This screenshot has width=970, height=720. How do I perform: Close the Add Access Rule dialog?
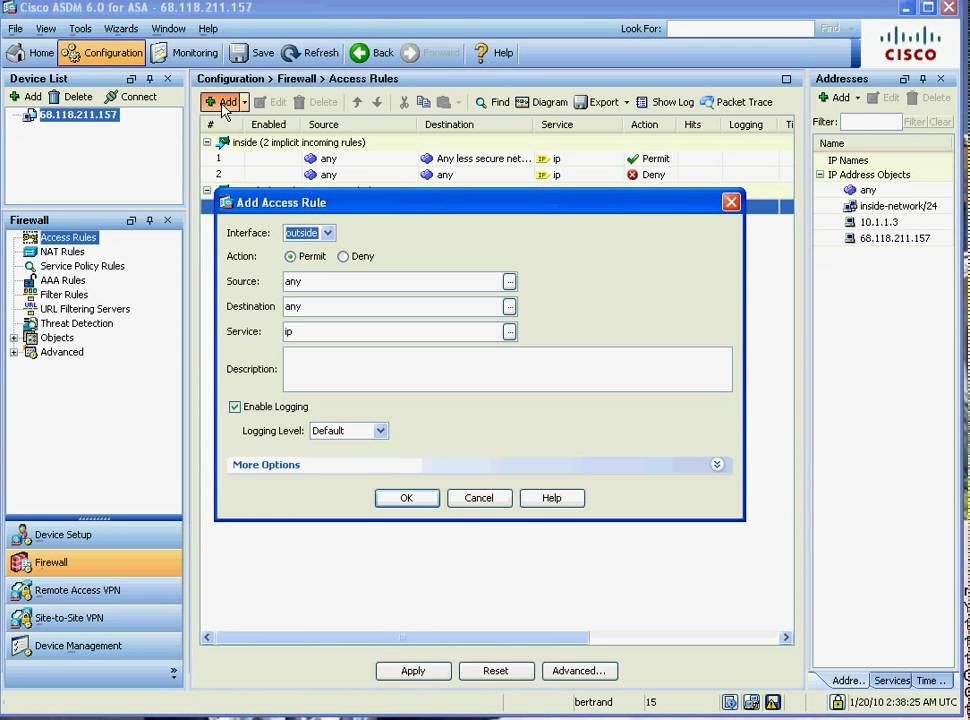coord(731,202)
